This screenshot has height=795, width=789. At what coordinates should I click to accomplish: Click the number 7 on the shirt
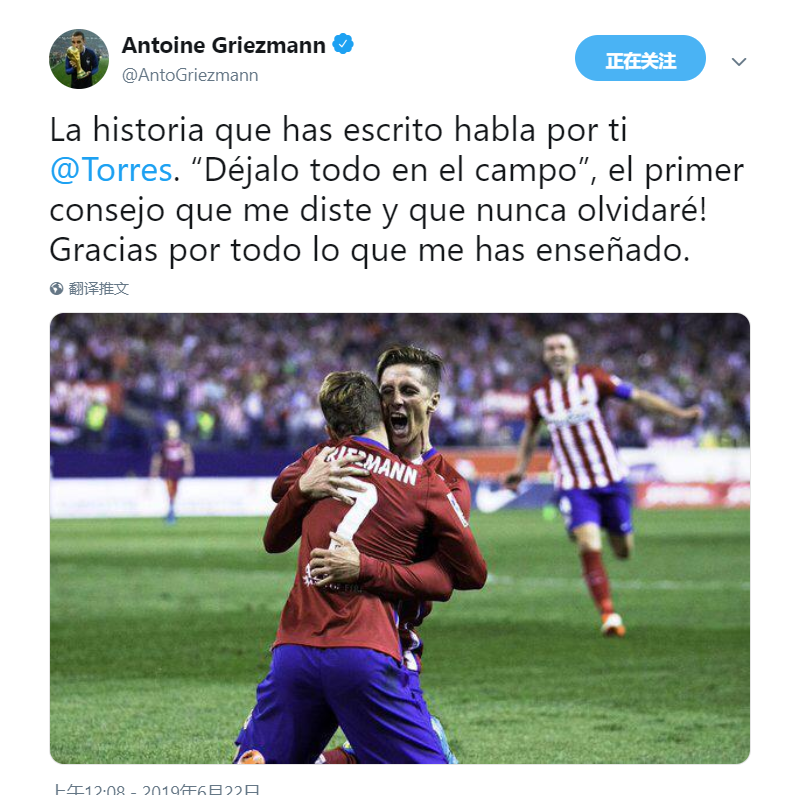355,510
